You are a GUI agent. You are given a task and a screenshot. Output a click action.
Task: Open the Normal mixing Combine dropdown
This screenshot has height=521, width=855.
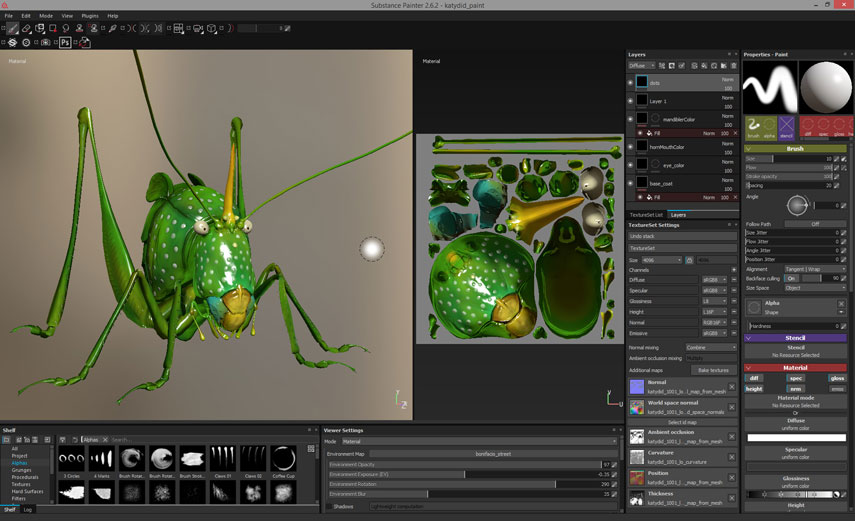pos(711,348)
